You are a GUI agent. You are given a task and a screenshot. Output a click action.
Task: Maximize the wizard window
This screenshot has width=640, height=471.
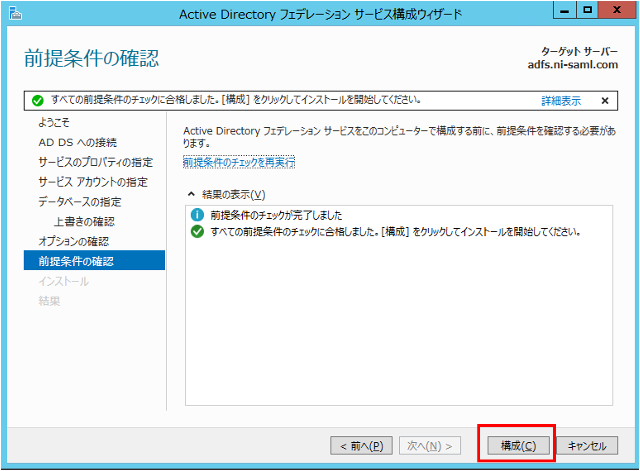coord(587,10)
